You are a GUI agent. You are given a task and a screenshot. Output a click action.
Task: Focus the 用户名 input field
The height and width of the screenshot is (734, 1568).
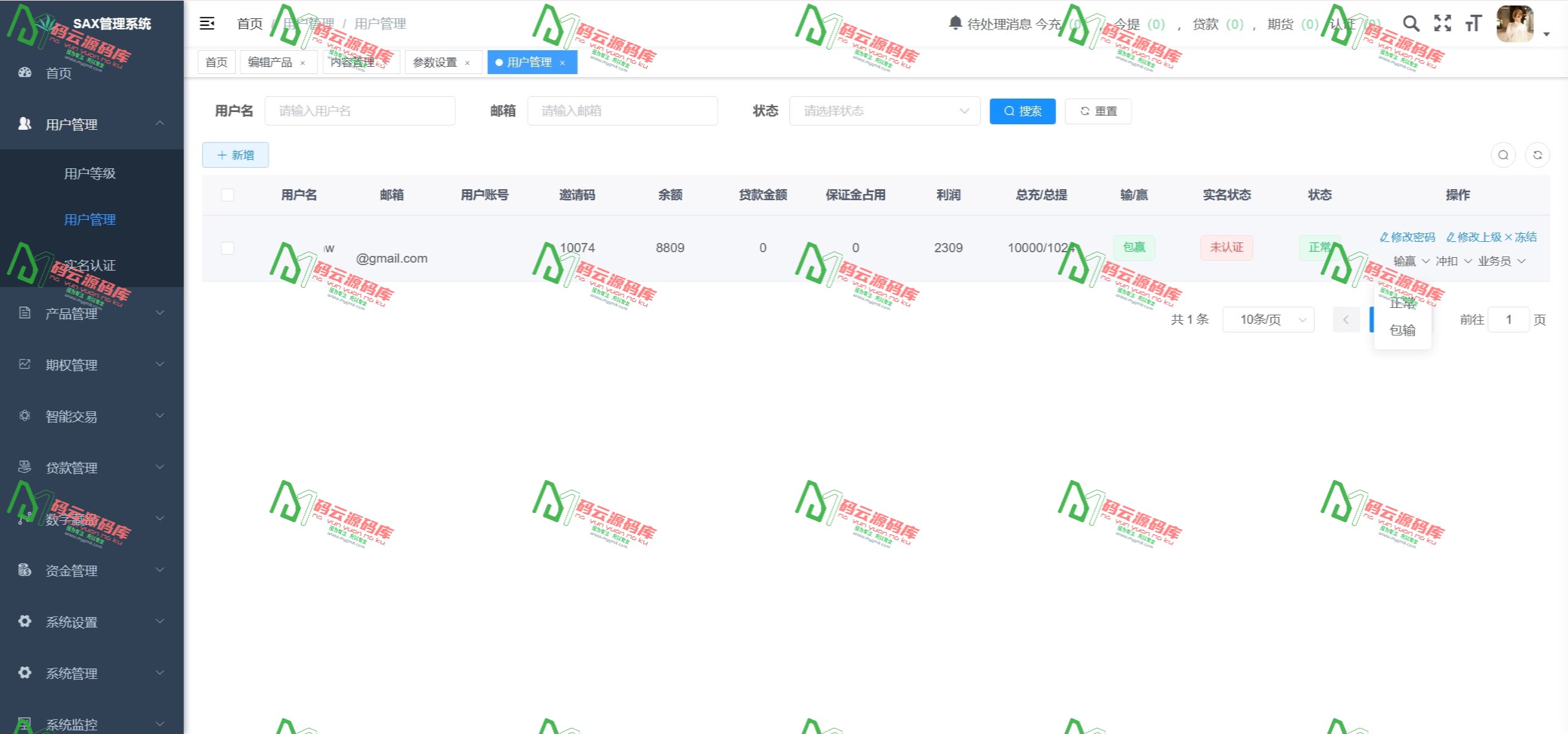[x=360, y=111]
